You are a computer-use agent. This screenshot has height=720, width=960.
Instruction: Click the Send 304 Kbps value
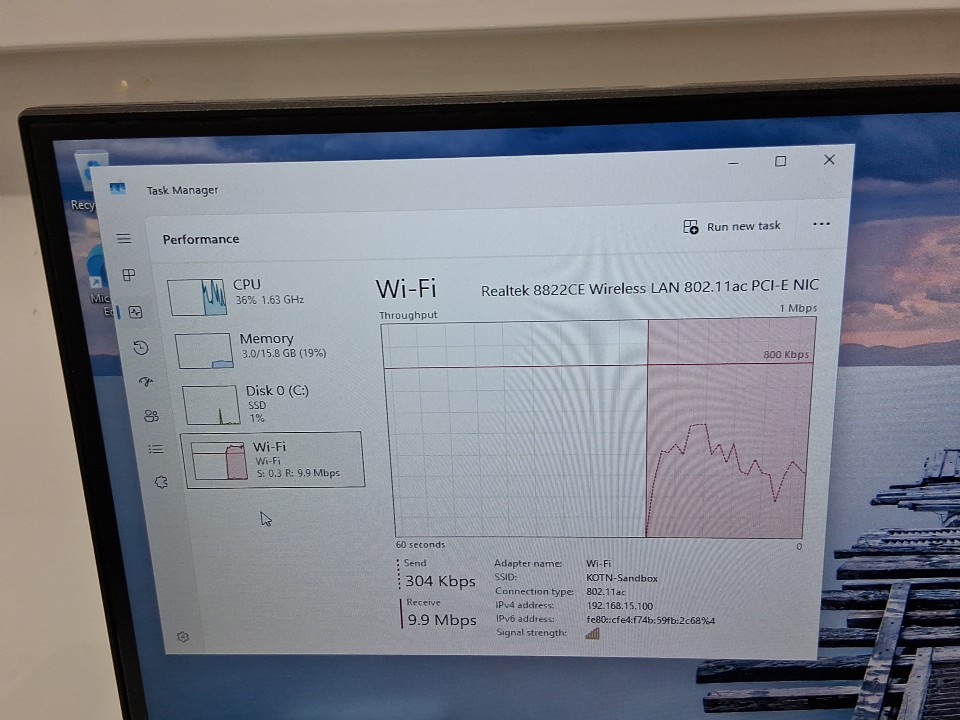tap(440, 581)
